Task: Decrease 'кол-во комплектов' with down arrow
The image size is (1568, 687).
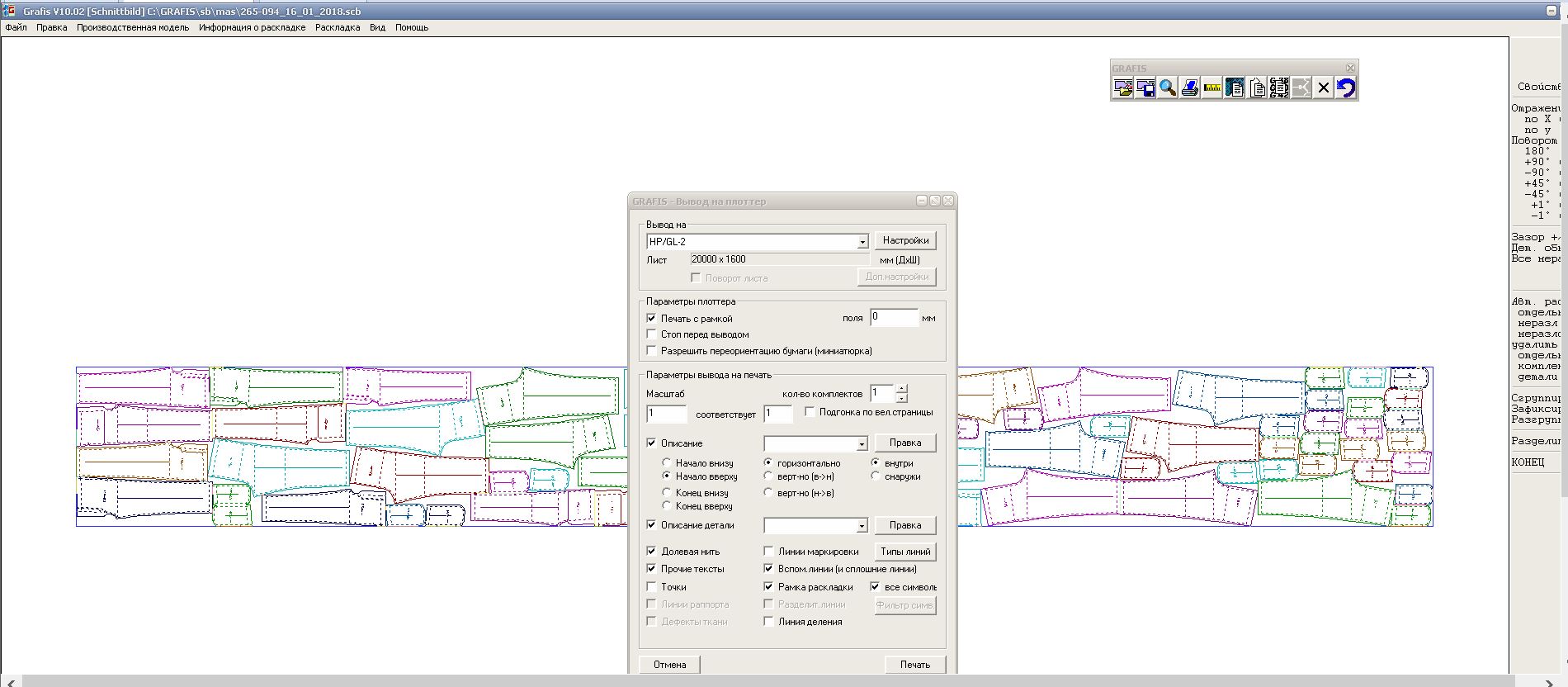Action: pos(902,398)
